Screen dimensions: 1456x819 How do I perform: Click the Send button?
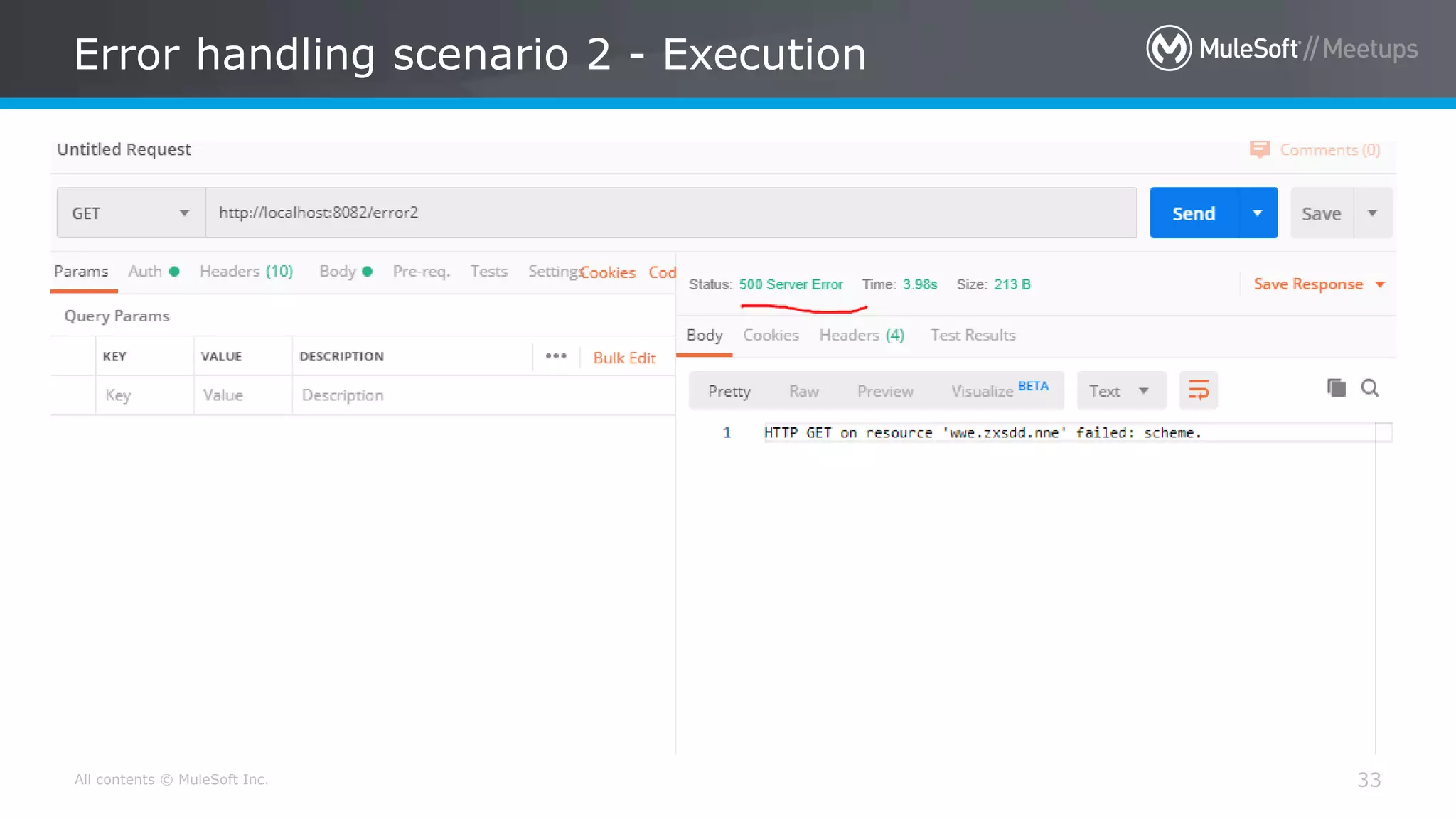1194,213
